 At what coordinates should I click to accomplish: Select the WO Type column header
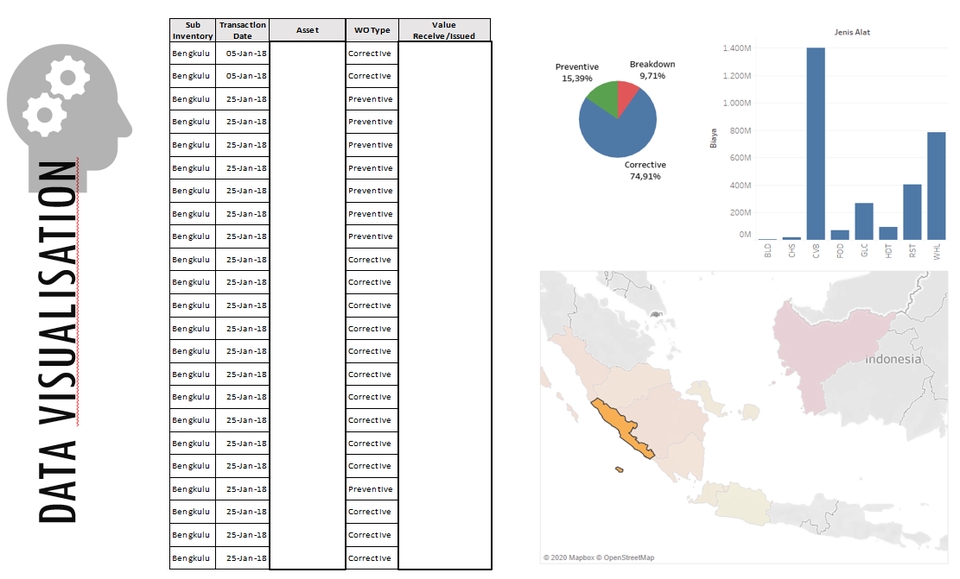[372, 30]
